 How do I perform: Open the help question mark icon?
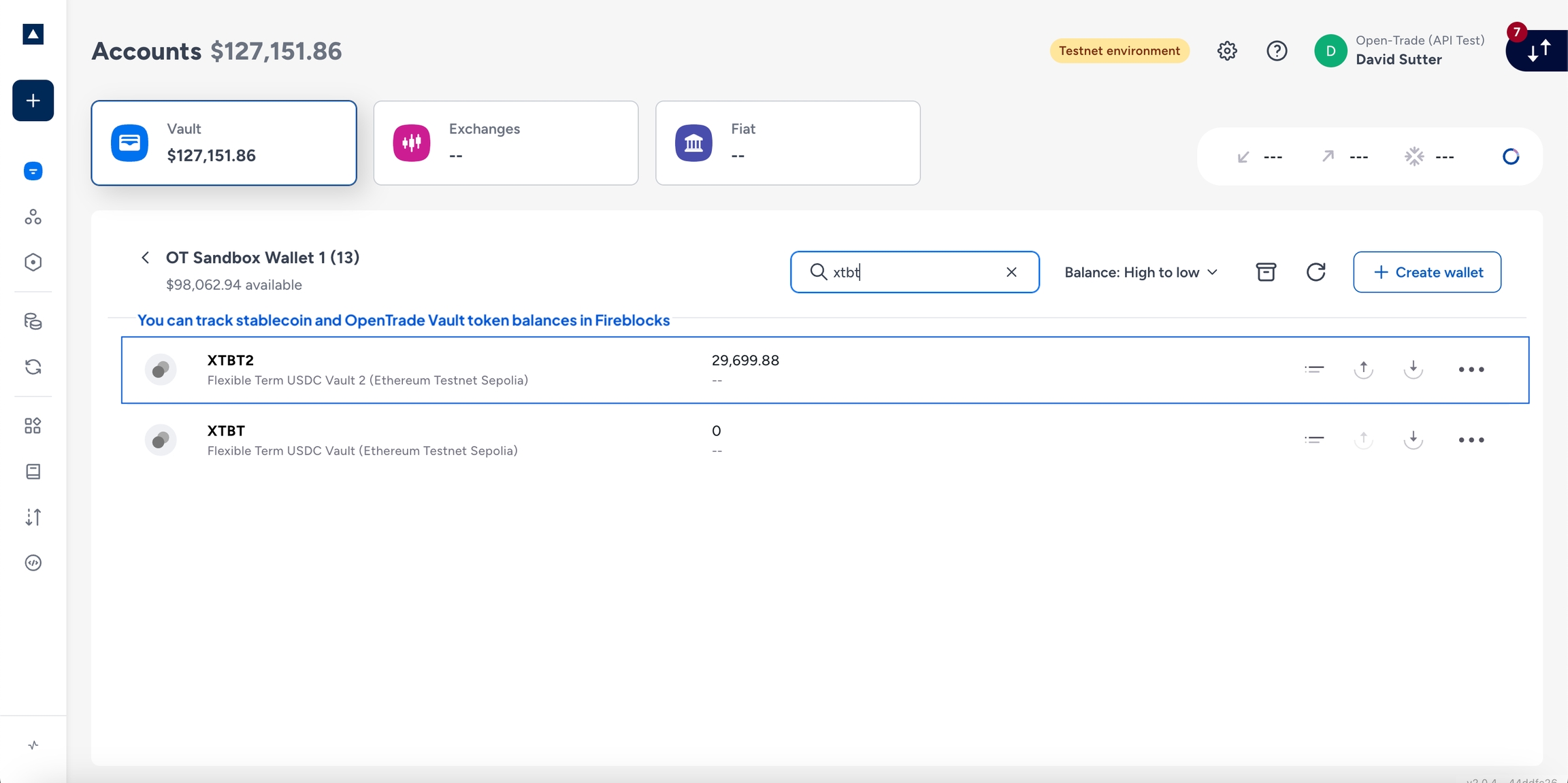click(1277, 51)
